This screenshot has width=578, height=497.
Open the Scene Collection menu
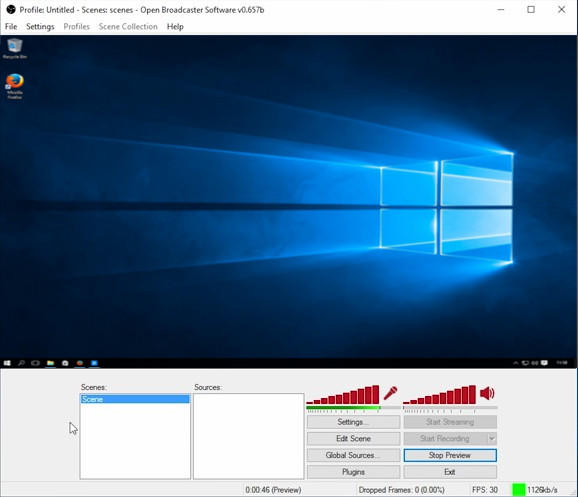point(128,27)
